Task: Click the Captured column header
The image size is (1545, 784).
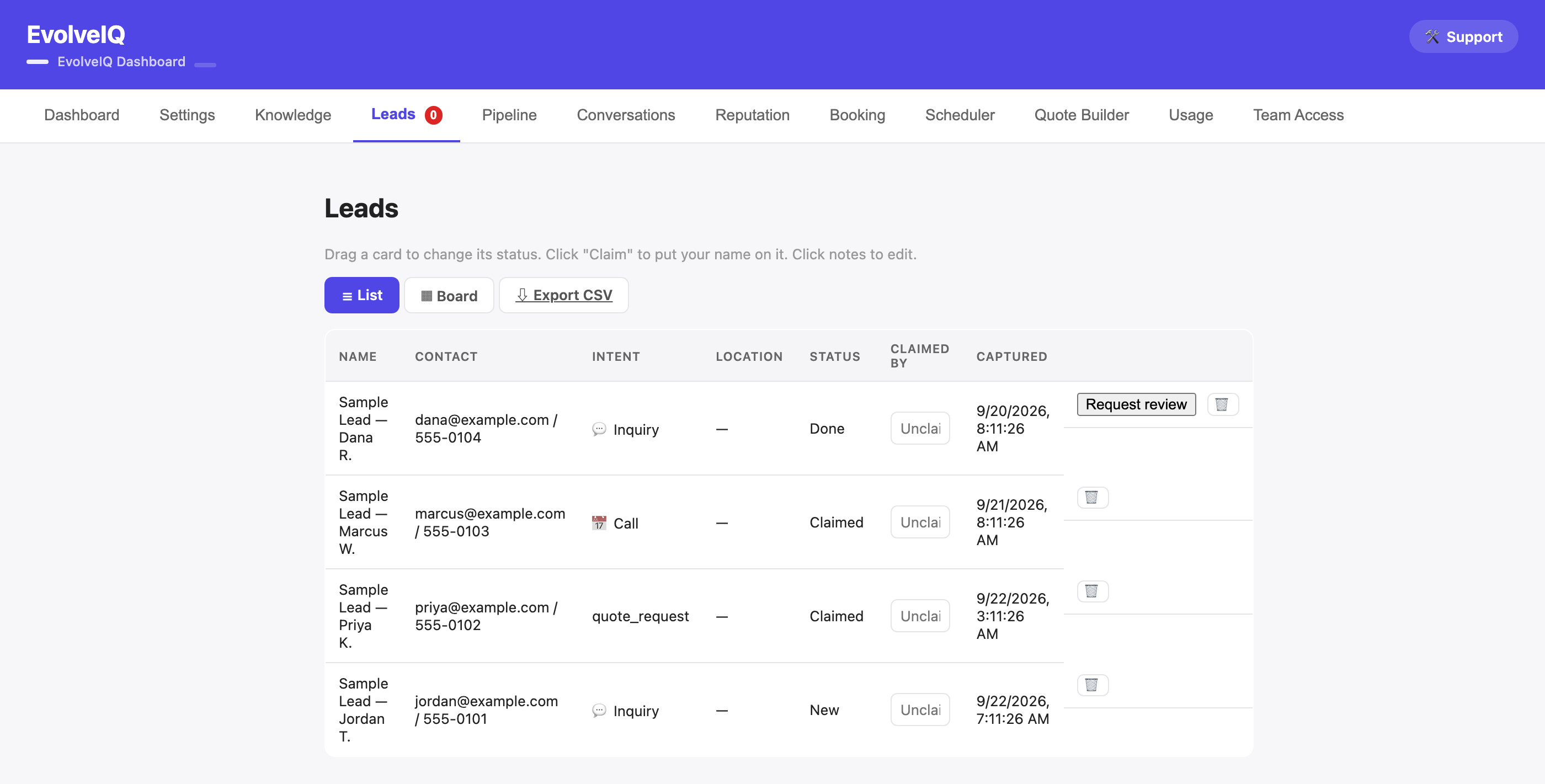Action: click(x=1011, y=356)
